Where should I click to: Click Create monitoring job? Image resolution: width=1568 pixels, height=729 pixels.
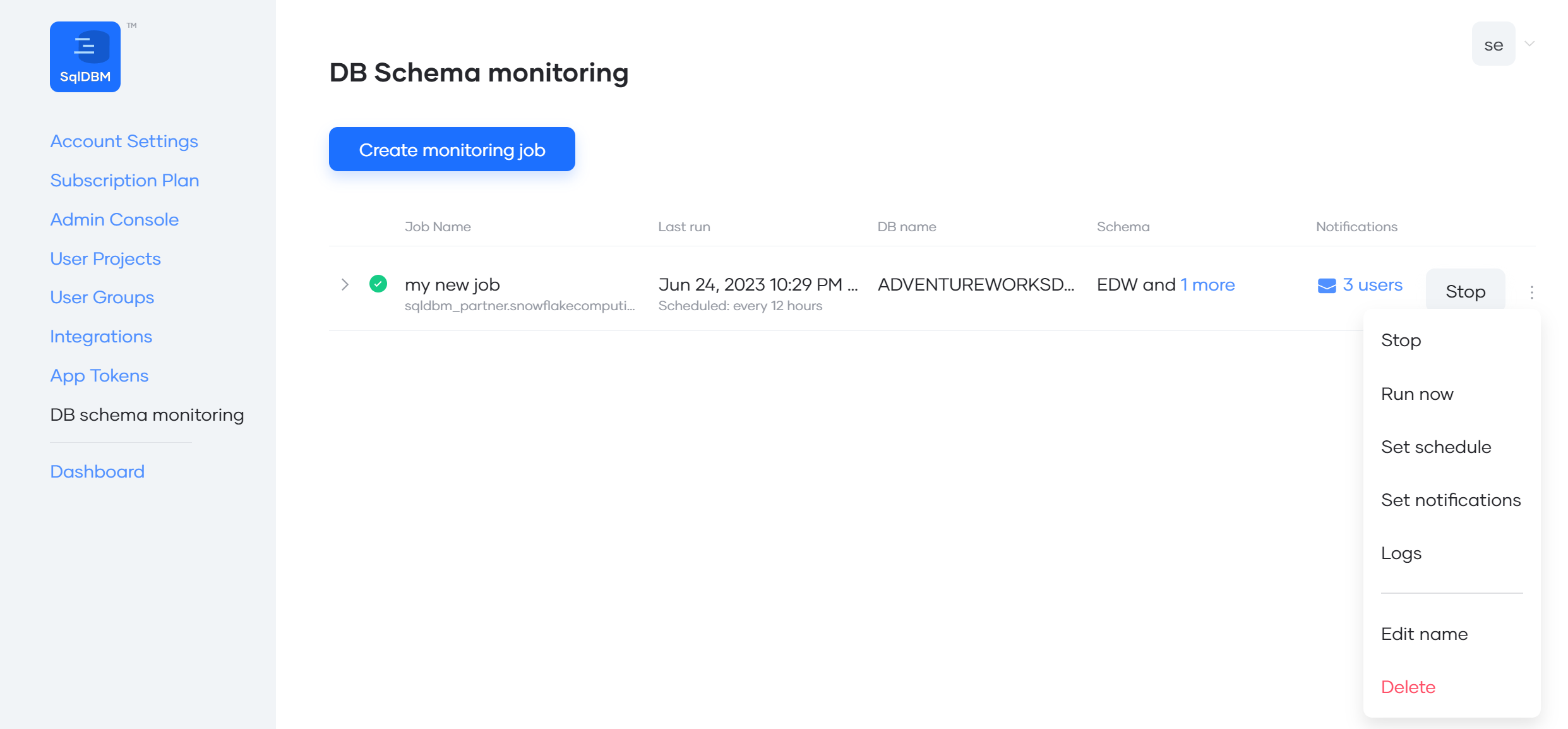pos(452,149)
